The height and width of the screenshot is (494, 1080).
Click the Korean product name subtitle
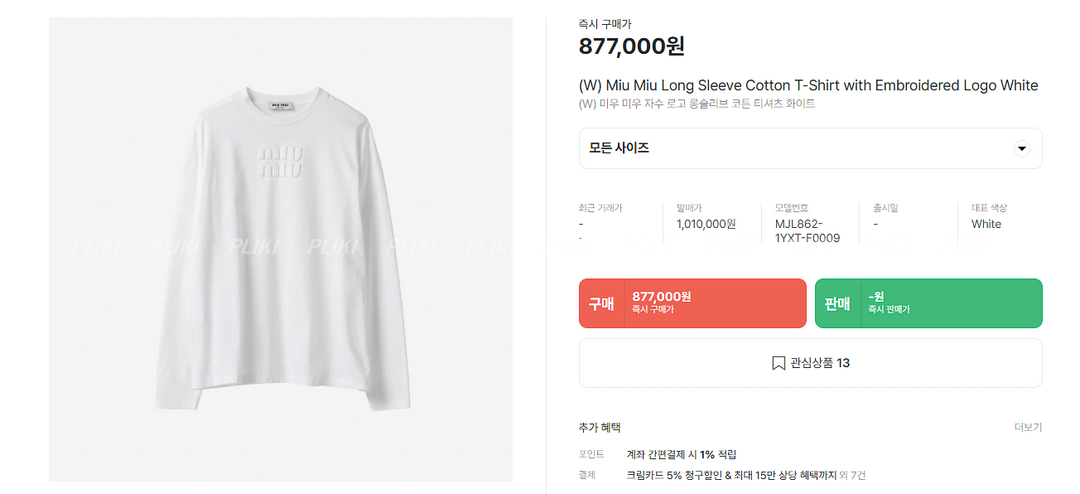point(697,104)
